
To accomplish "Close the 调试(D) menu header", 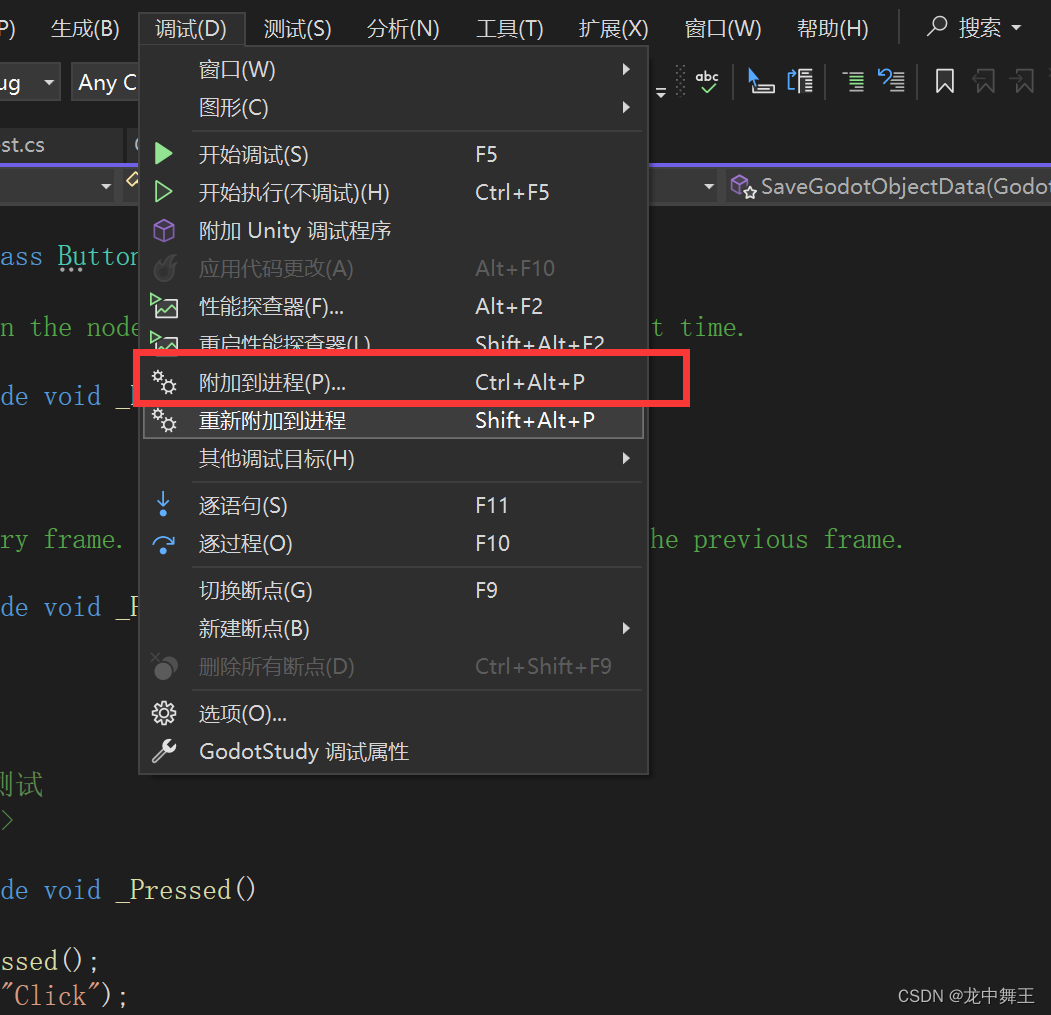I will tap(191, 29).
